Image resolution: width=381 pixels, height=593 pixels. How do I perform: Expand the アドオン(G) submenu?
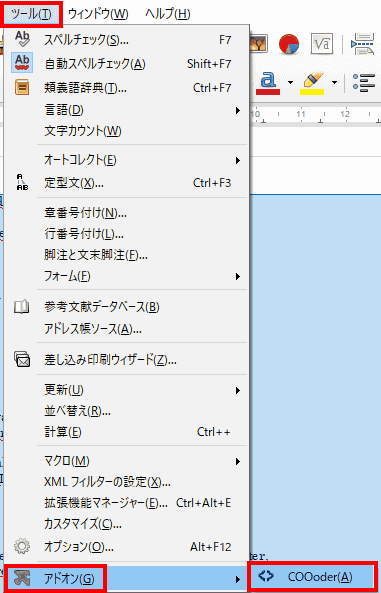pyautogui.click(x=126, y=578)
